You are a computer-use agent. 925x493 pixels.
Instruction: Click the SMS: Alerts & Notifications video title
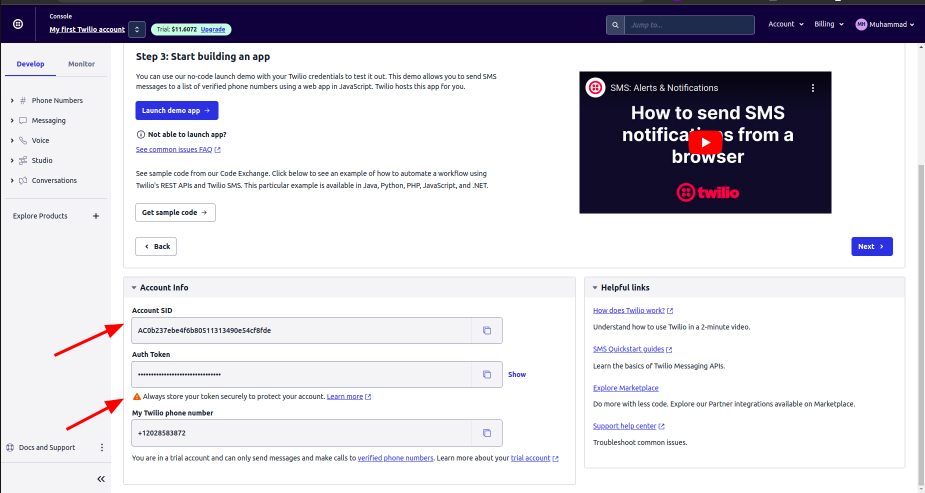tap(664, 88)
